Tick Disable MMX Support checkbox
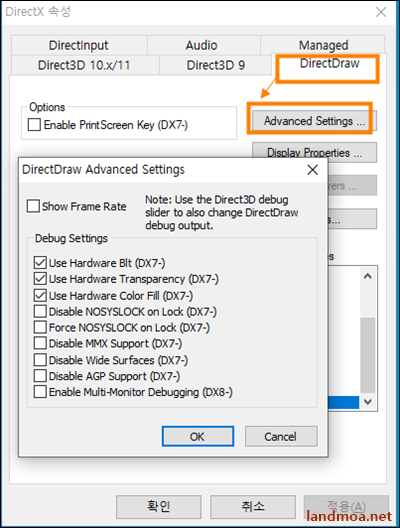Viewport: 400px width, 528px height. click(x=40, y=343)
